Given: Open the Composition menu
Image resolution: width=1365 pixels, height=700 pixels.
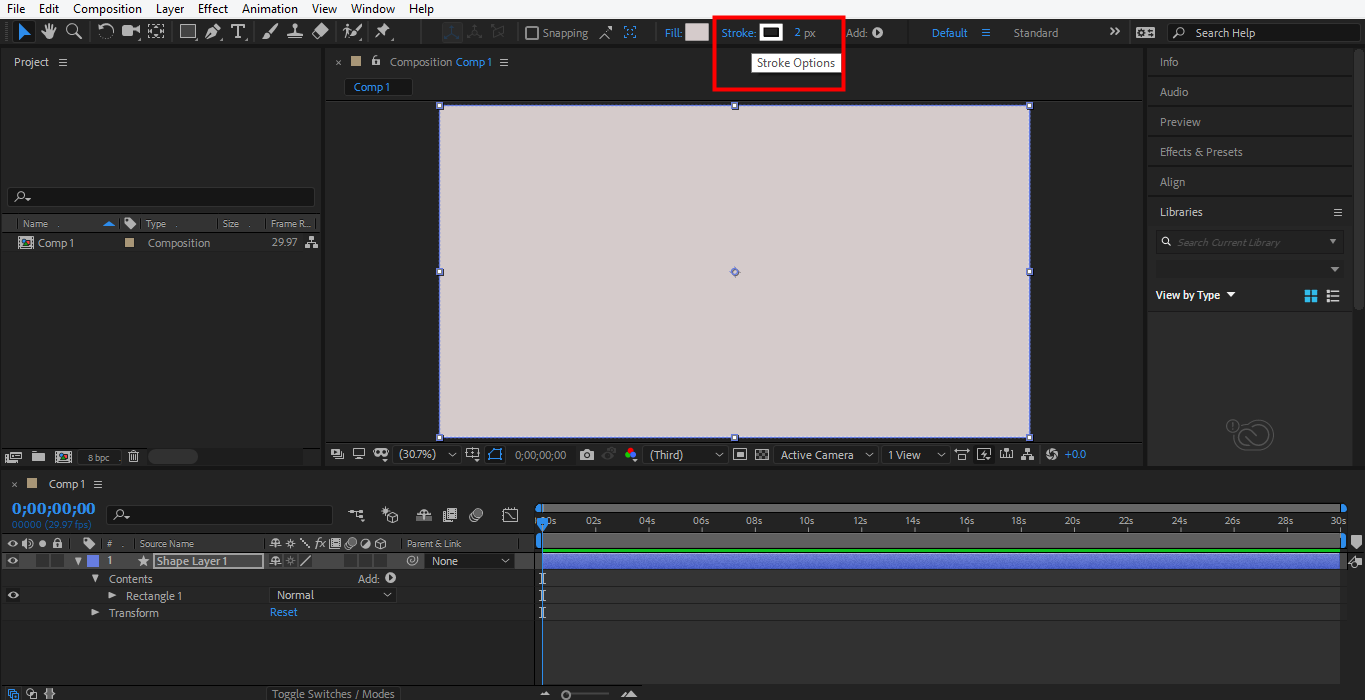Looking at the screenshot, I should coord(107,9).
